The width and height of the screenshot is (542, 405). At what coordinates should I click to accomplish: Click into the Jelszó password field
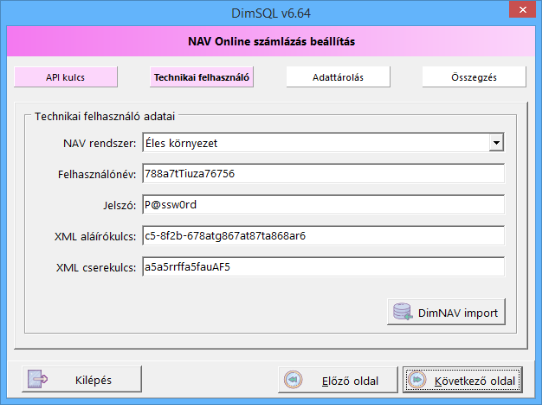coord(323,205)
